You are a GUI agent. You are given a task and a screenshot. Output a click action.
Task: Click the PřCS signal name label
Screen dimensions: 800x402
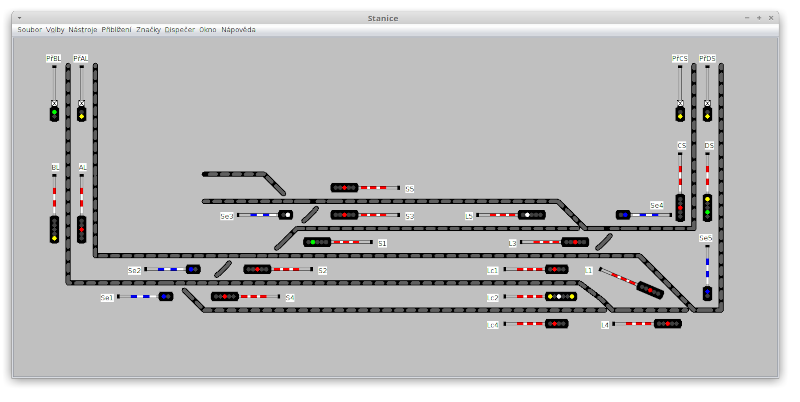680,59
